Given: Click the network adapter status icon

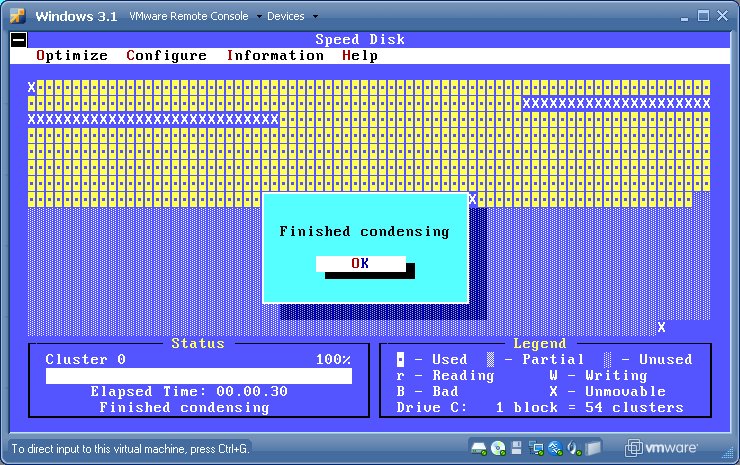Looking at the screenshot, I should 535,447.
